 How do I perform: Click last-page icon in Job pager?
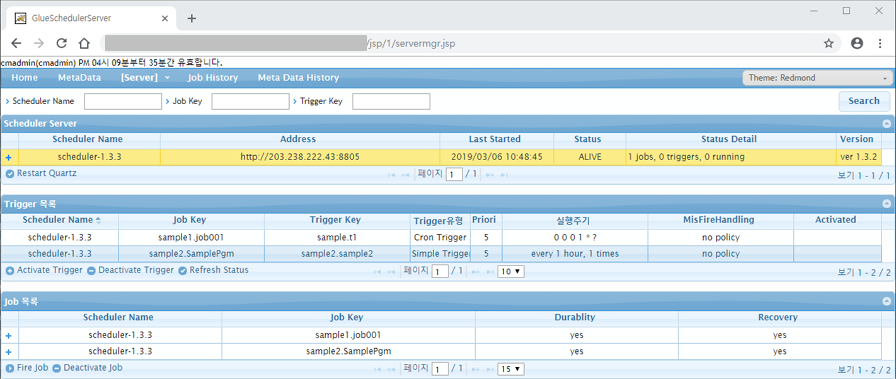tap(490, 370)
